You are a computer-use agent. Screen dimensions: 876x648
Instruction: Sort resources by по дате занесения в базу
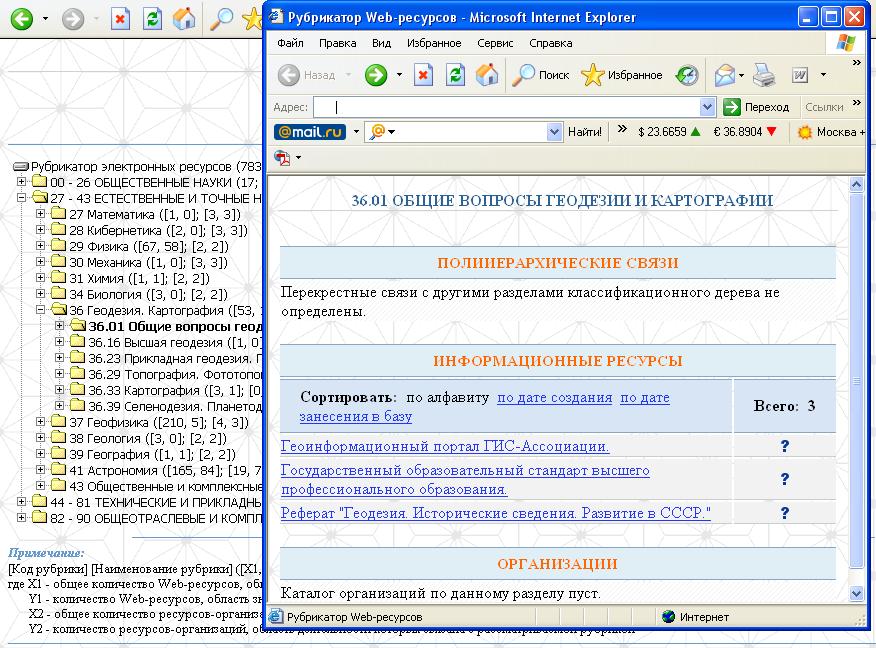(x=484, y=407)
